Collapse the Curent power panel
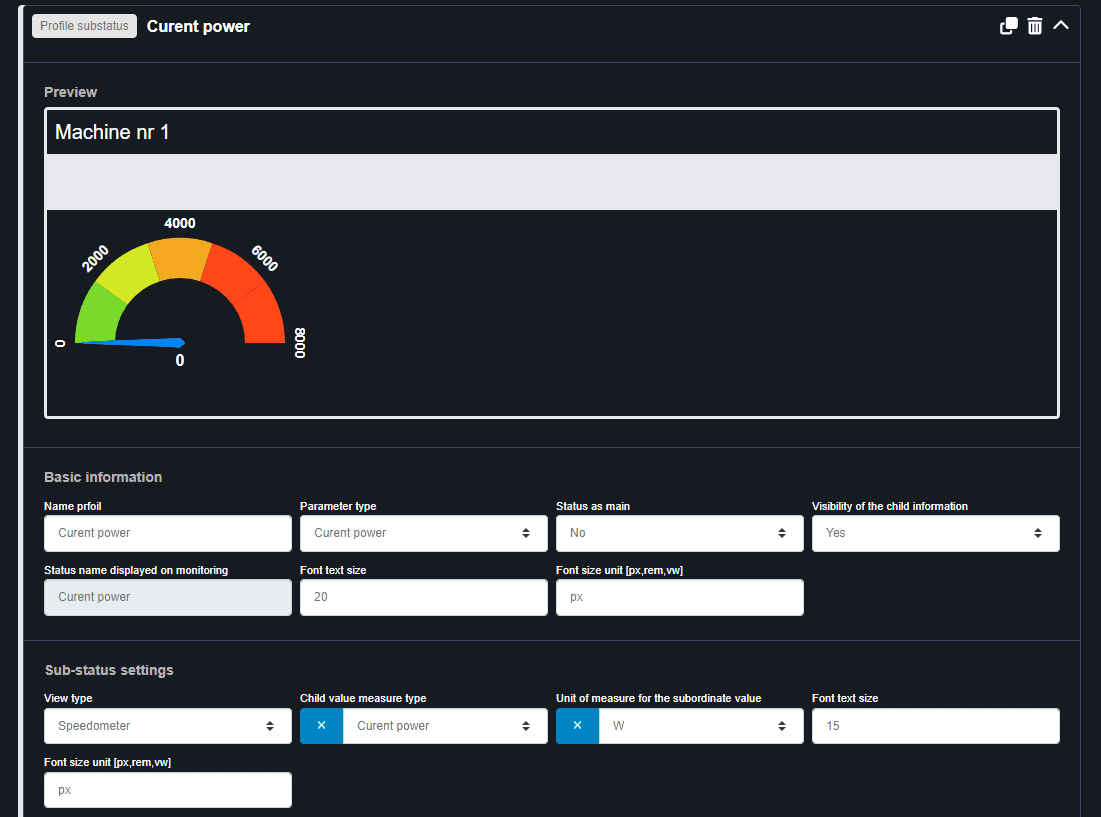The image size is (1101, 817). click(x=1061, y=25)
